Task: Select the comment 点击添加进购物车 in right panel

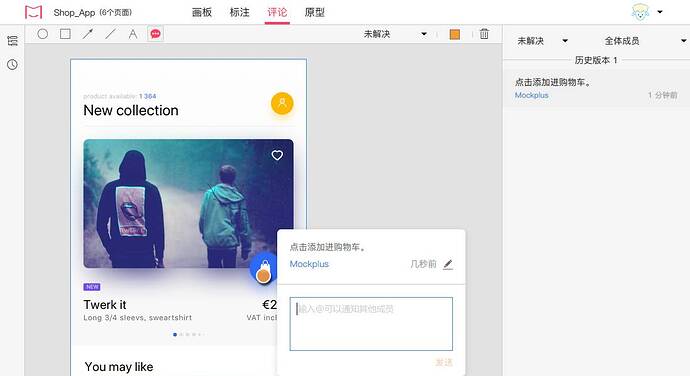Action: (x=596, y=88)
